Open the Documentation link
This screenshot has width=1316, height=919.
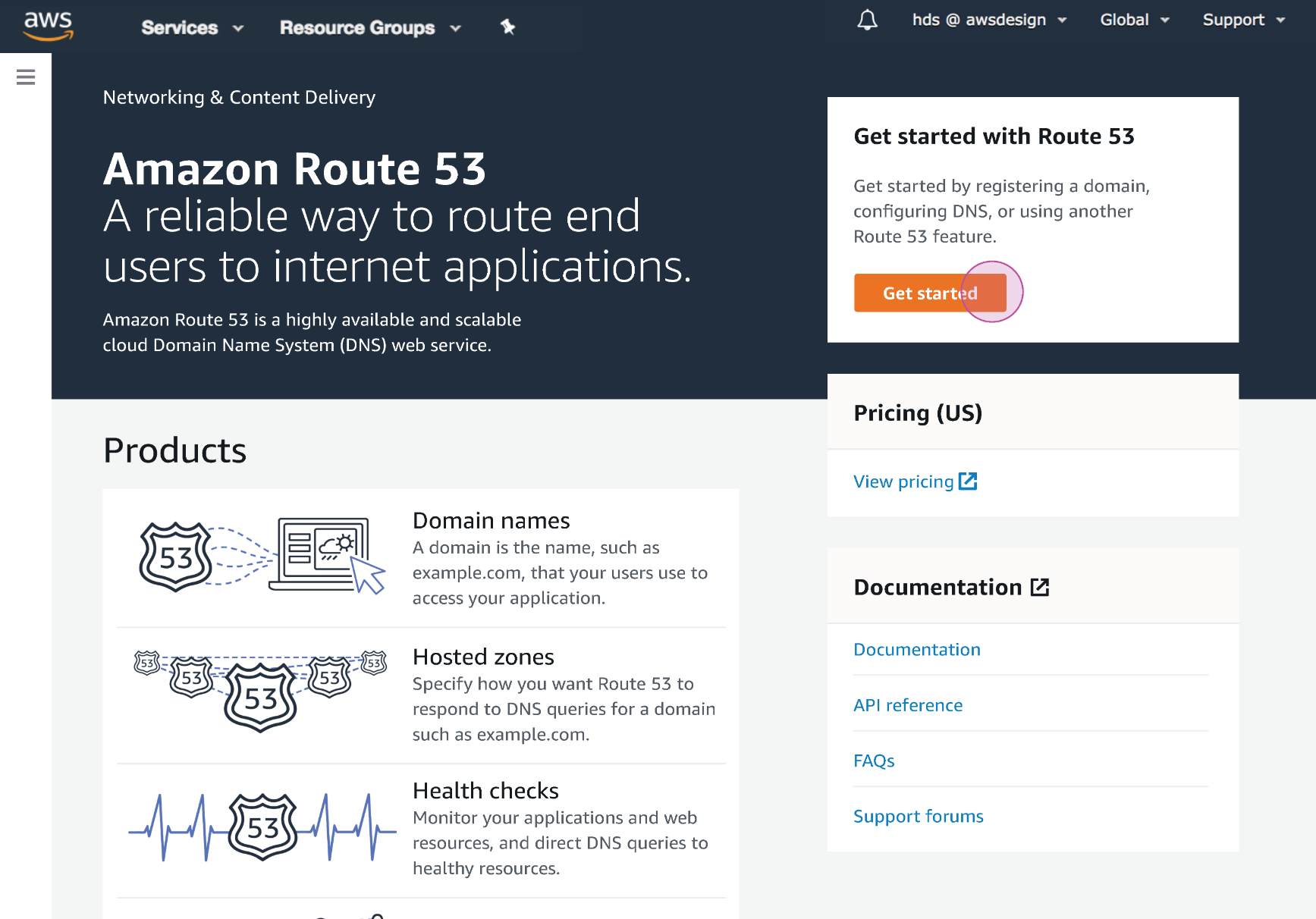917,650
